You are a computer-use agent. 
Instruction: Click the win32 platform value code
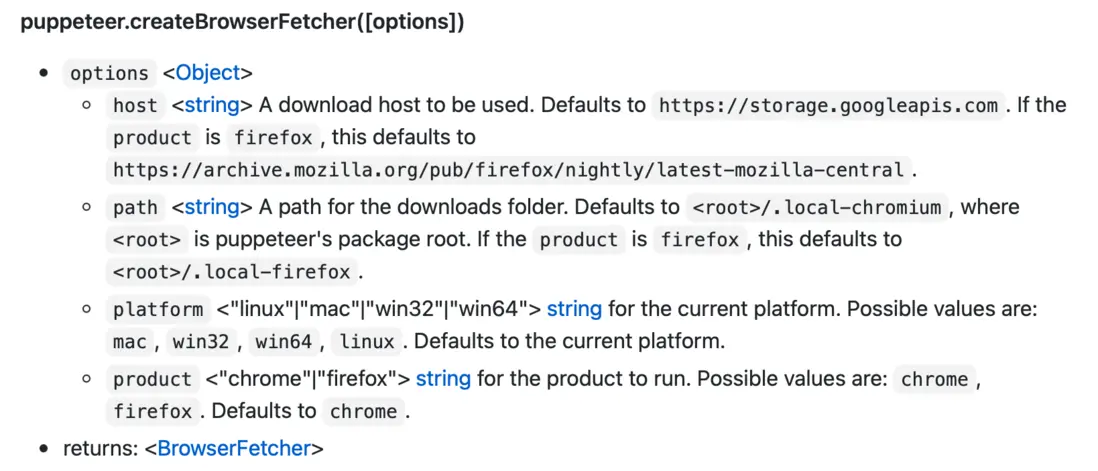201,342
